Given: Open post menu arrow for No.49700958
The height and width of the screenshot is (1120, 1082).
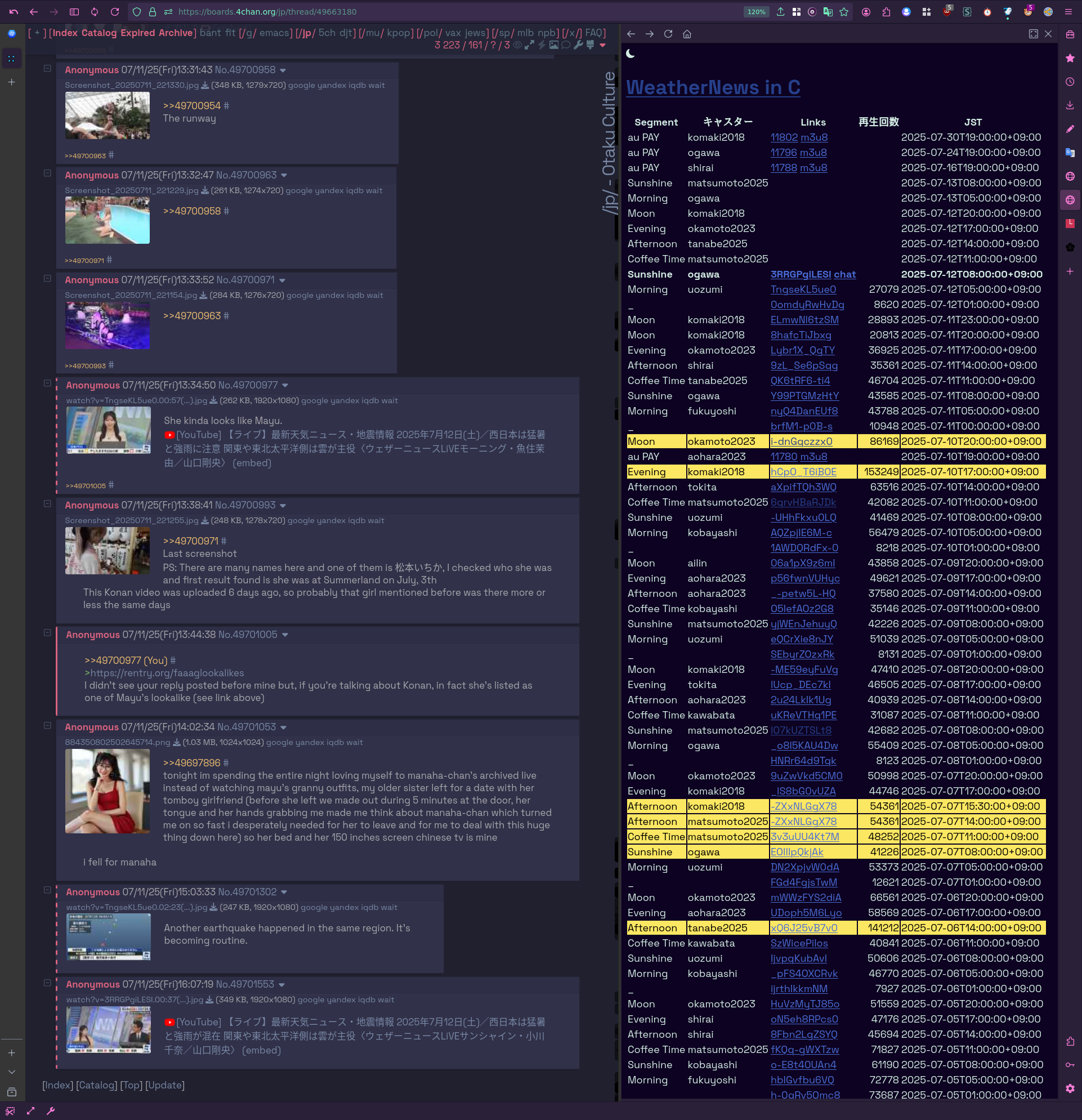Looking at the screenshot, I should point(283,70).
